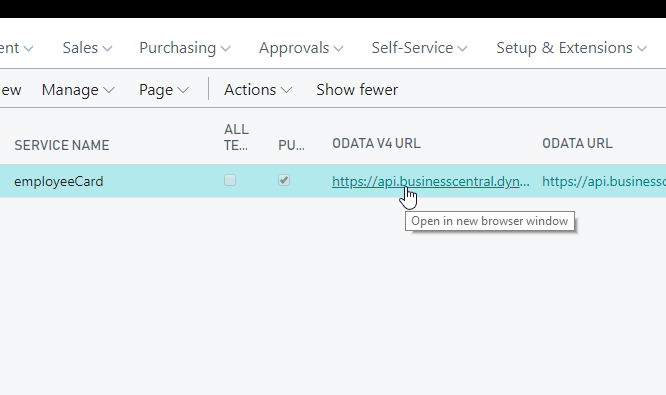This screenshot has height=395, width=666.
Task: Click the Published (PU...) column header
Action: click(x=291, y=145)
